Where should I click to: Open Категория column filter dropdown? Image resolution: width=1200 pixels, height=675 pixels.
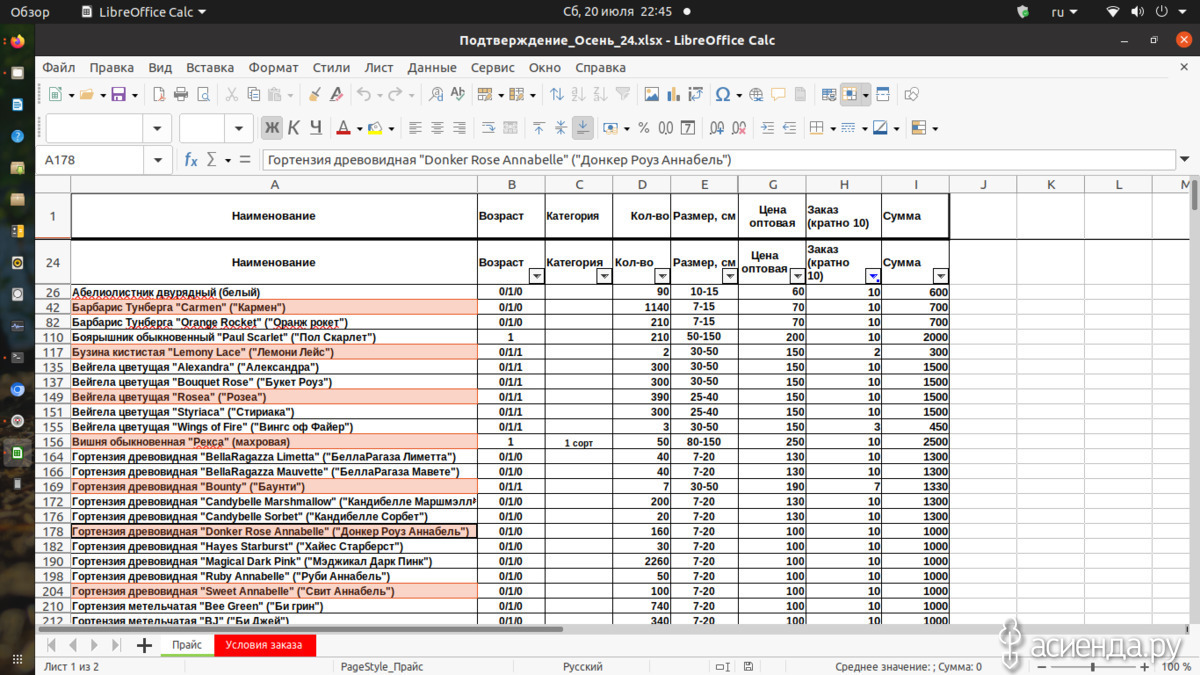click(604, 276)
